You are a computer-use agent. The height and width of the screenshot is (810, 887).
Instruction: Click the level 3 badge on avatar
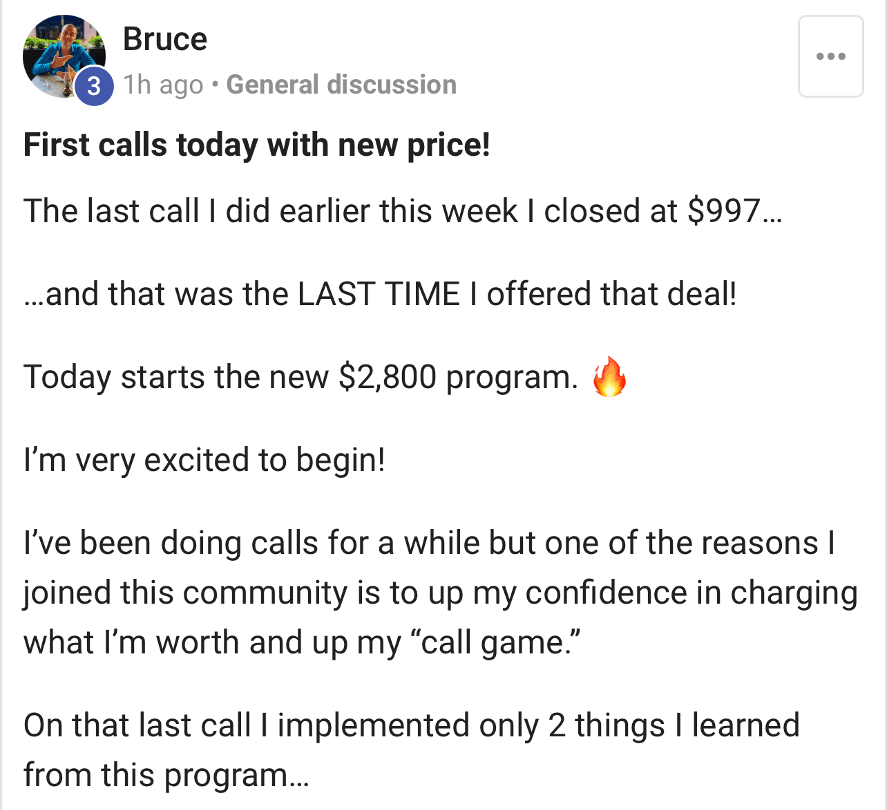click(x=94, y=87)
